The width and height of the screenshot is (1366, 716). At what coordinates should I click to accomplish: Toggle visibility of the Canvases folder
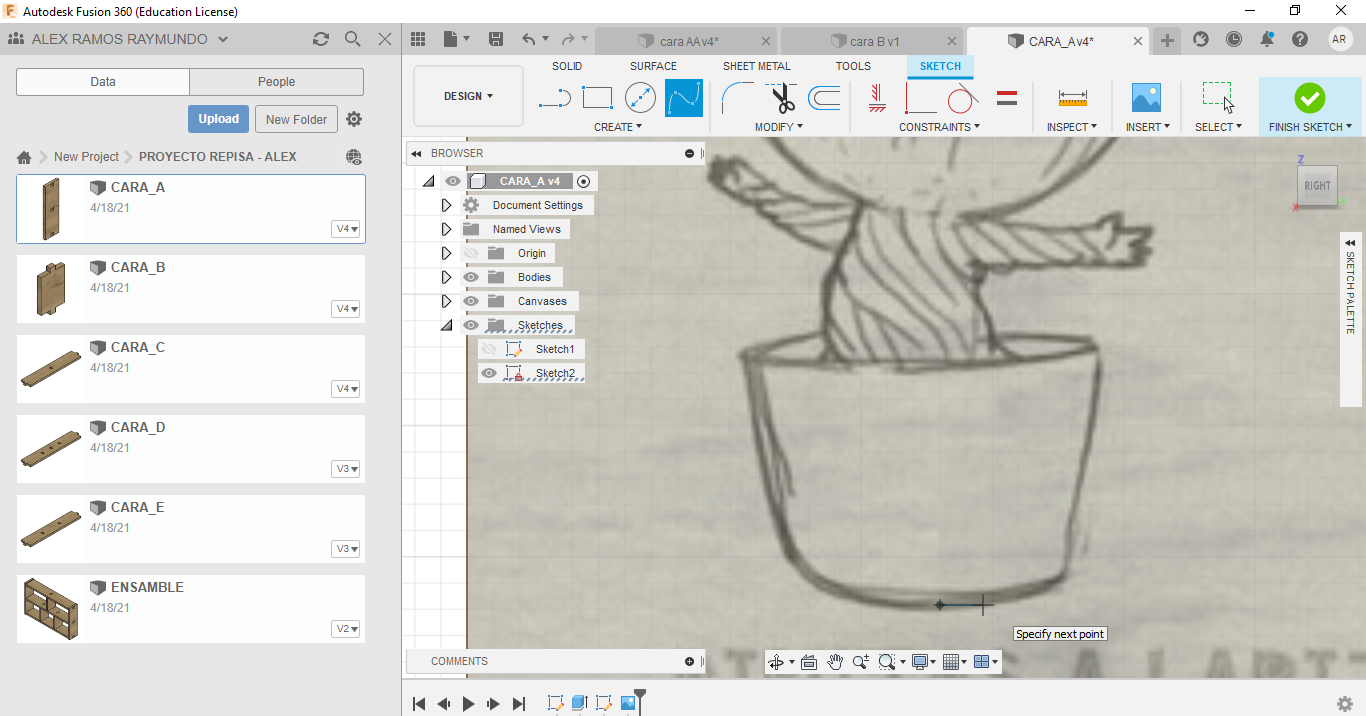click(470, 301)
